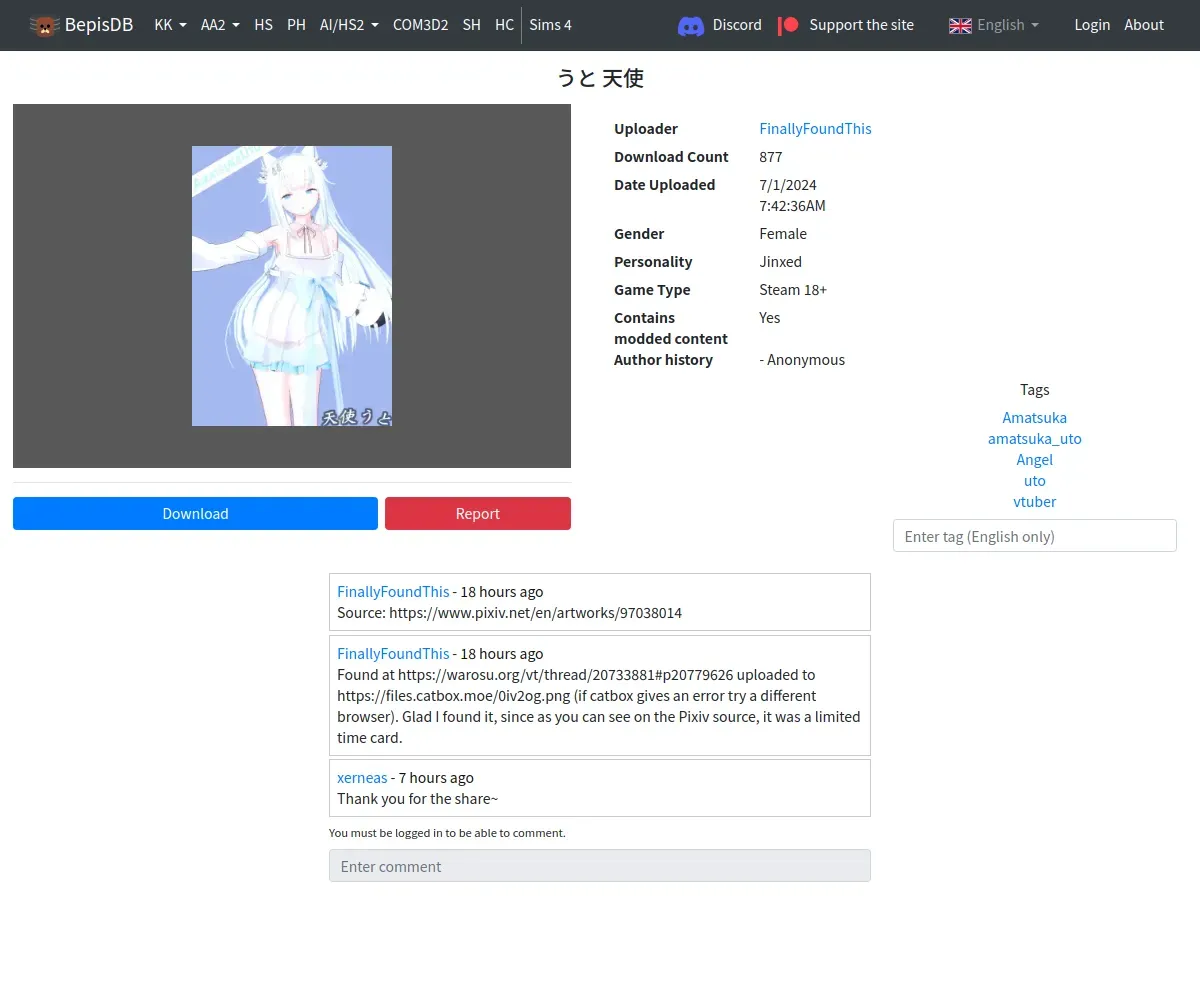Click the Contains modded content value Yes

(770, 318)
